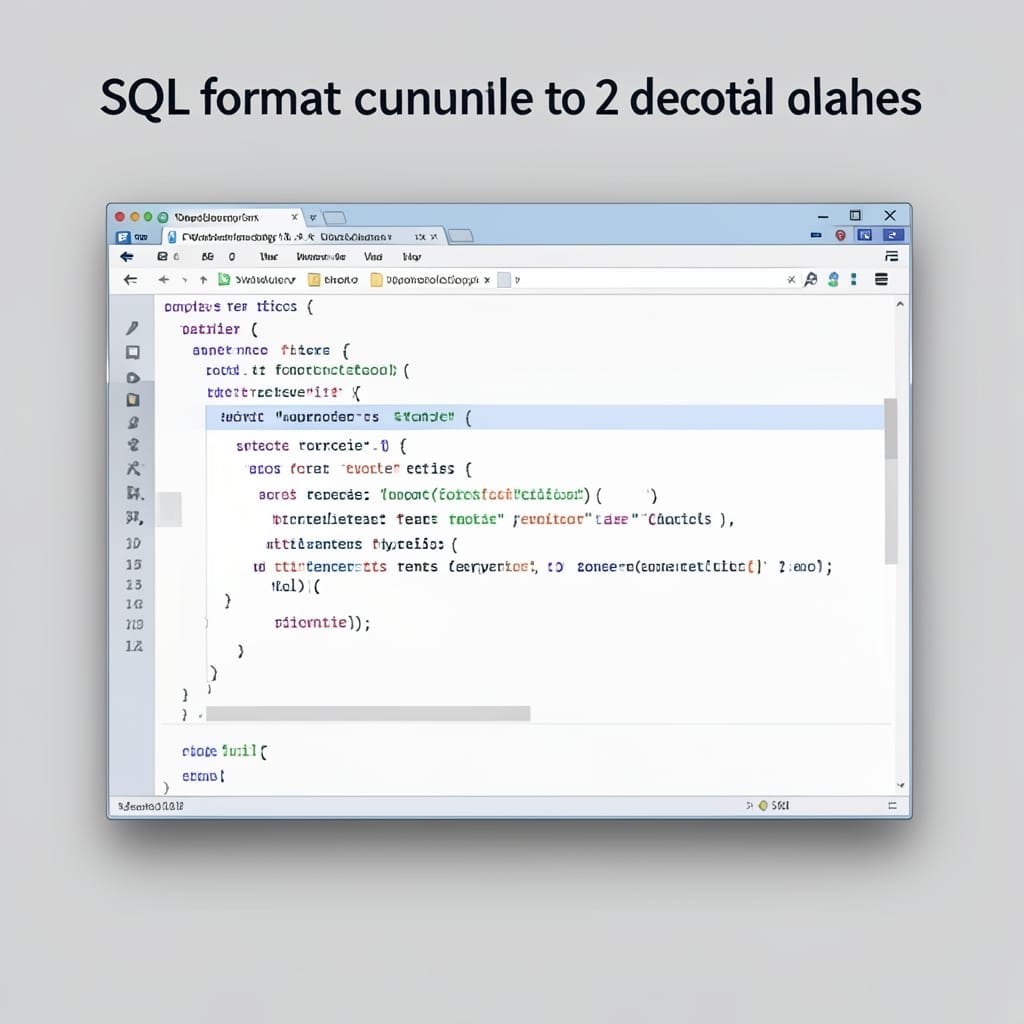Screen dimensions: 1024x1024
Task: Click the green-blue refresh icon by the address field
Action: (833, 280)
